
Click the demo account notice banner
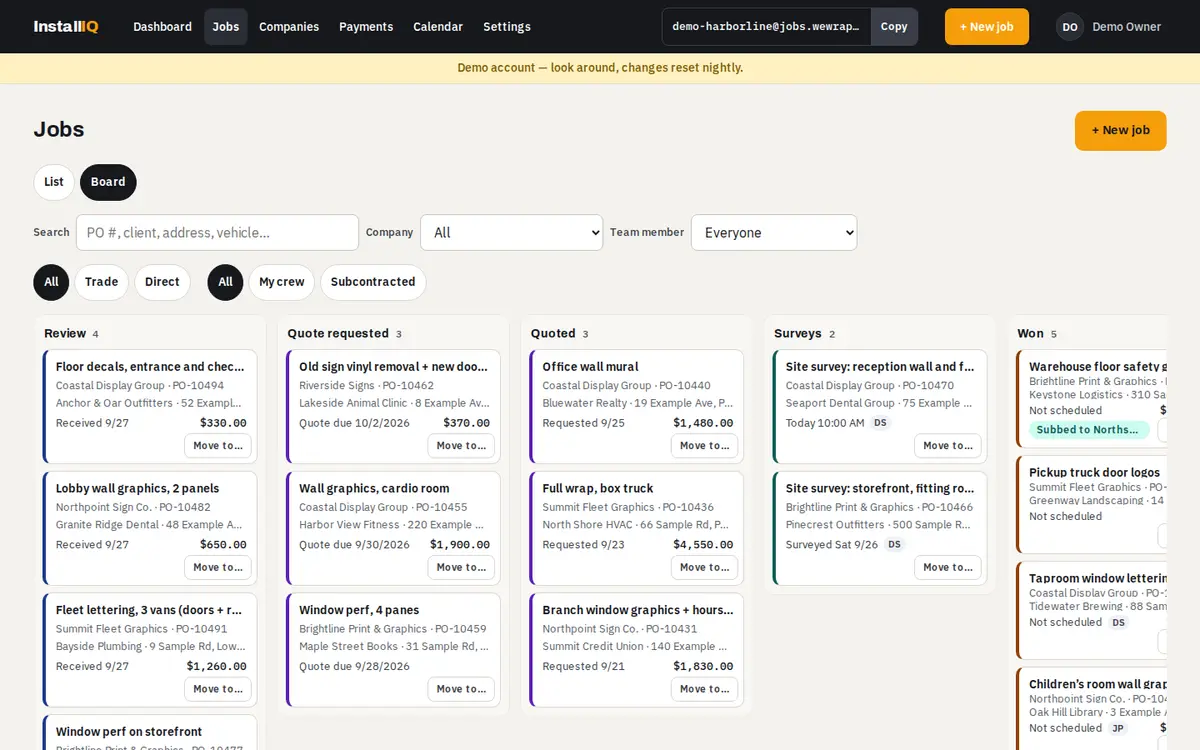coord(600,68)
